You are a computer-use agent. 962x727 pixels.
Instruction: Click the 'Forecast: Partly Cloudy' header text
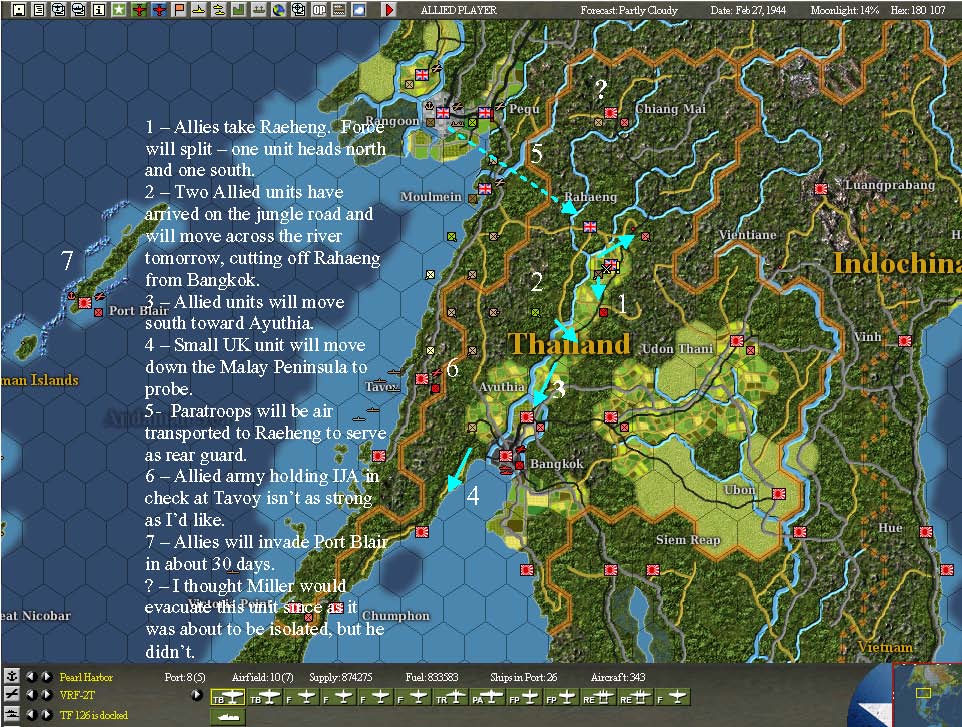(629, 10)
